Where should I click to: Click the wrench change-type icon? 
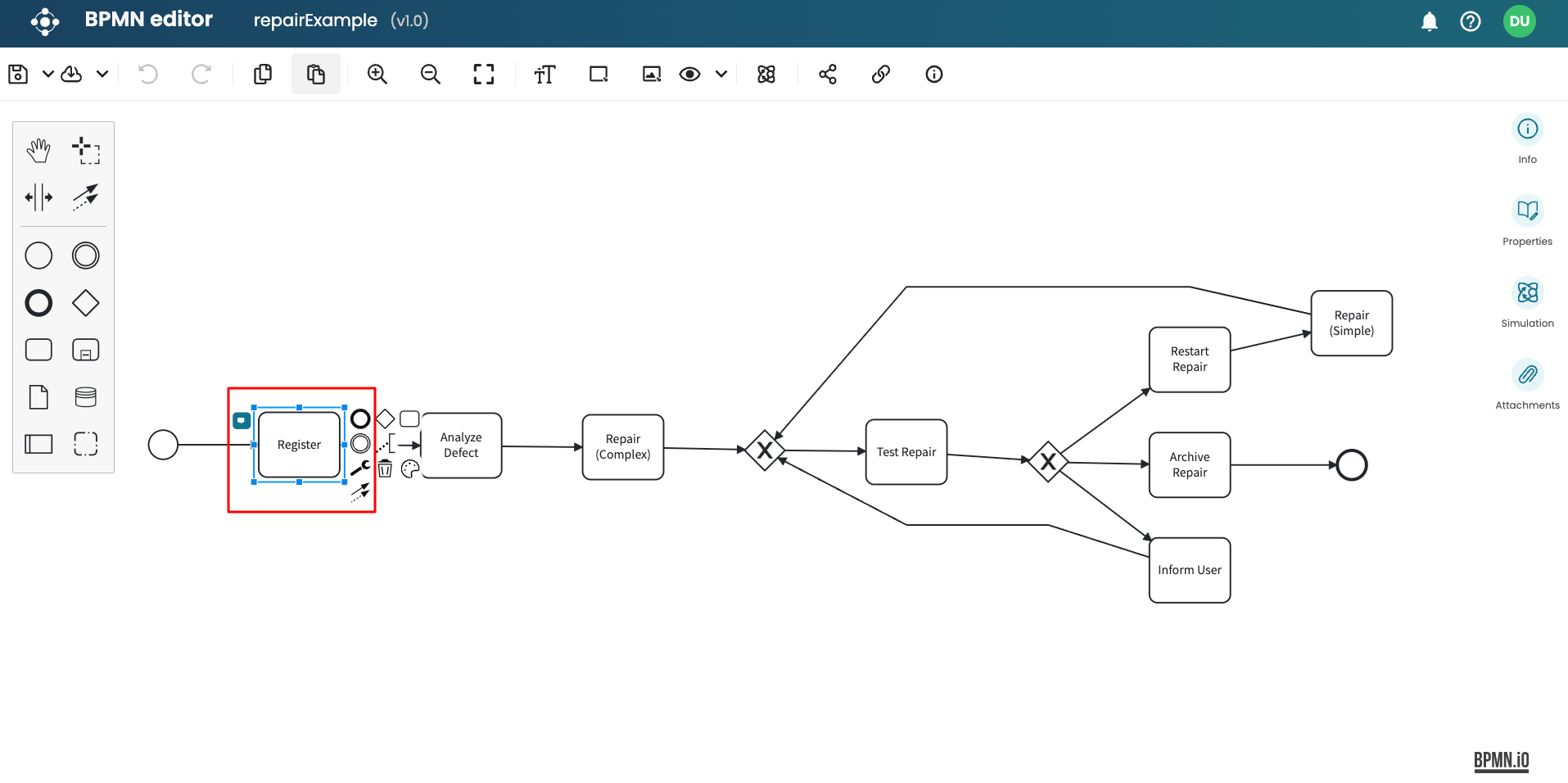pos(360,468)
